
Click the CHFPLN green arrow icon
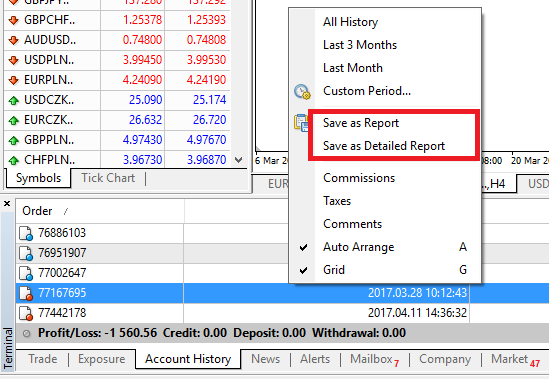tap(14, 160)
